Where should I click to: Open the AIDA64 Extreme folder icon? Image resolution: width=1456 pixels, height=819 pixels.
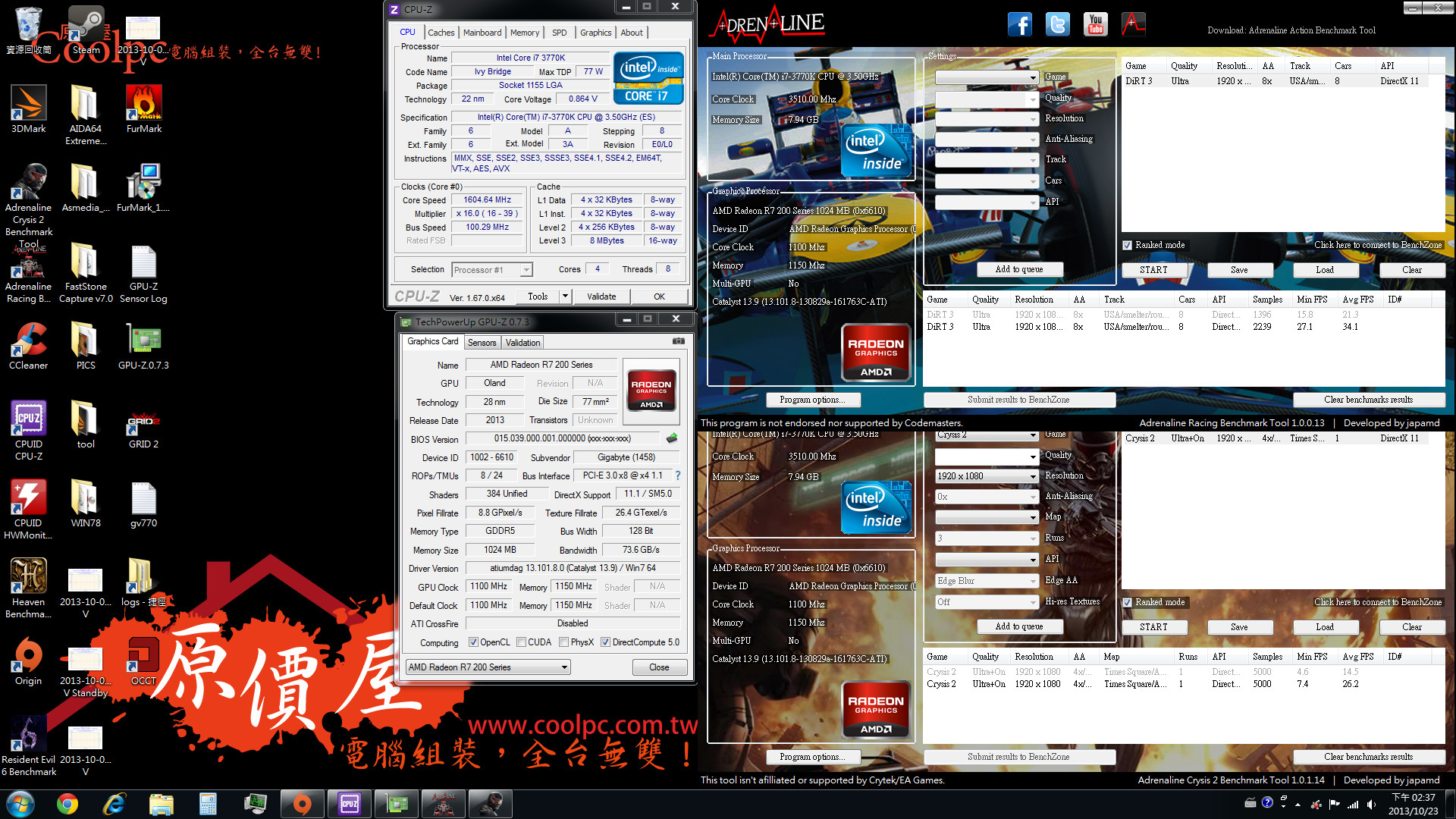click(86, 115)
